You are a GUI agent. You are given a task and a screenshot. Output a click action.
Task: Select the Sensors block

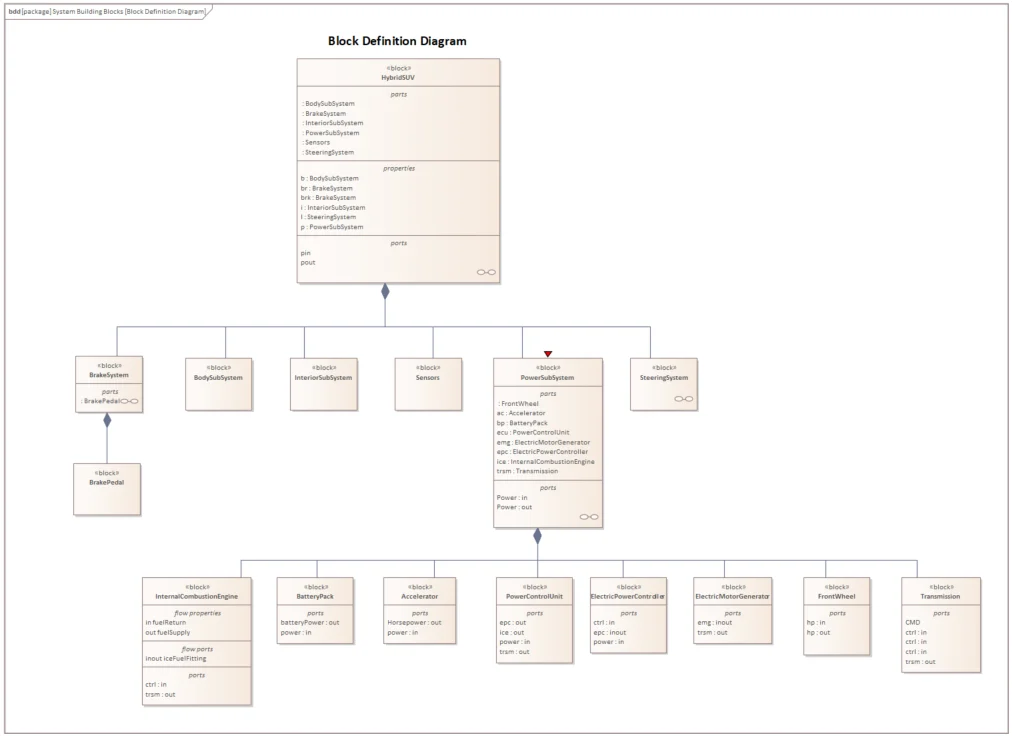428,383
